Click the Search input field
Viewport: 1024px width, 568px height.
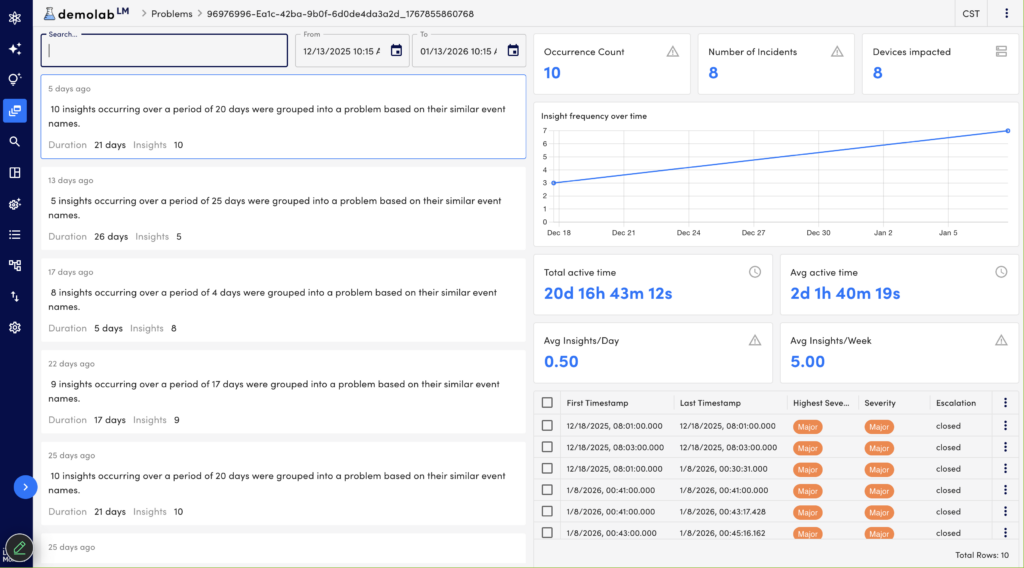[164, 50]
